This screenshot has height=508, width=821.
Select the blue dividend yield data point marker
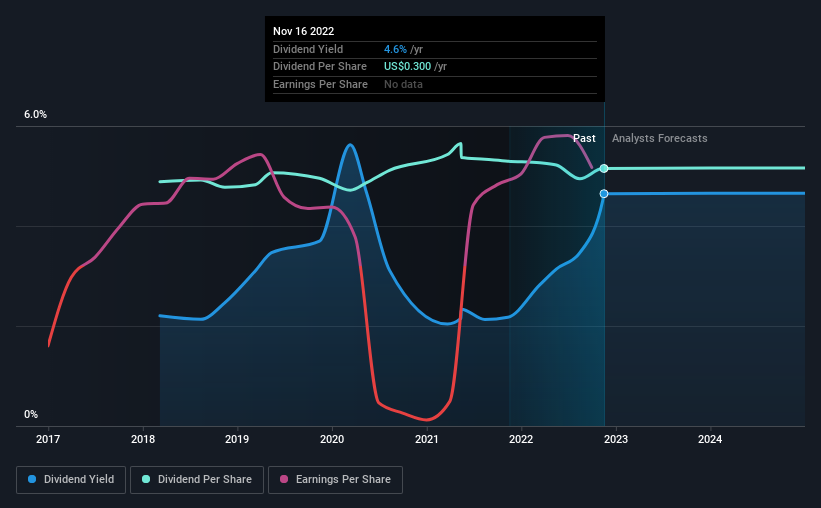click(x=604, y=194)
